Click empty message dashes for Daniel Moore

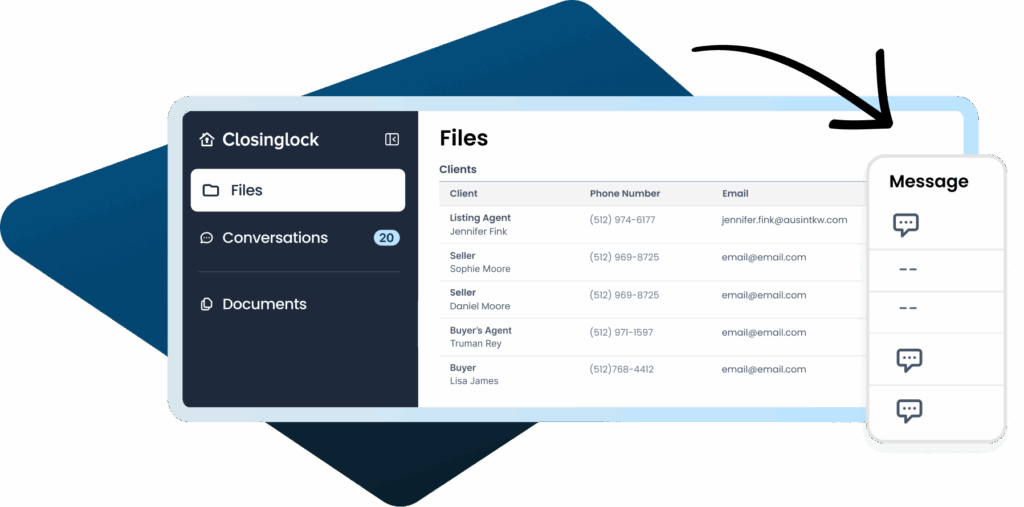(x=908, y=308)
